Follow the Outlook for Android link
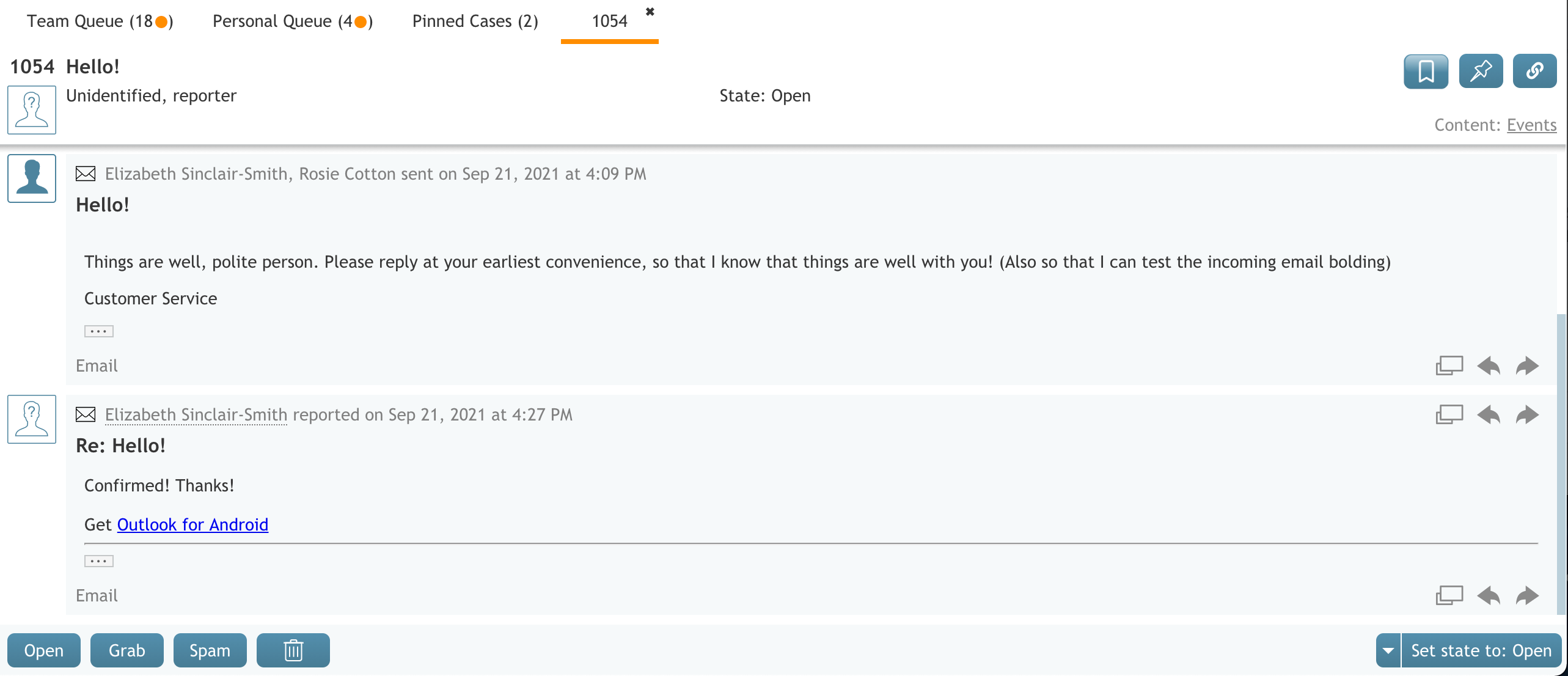The width and height of the screenshot is (1568, 676). 192,525
